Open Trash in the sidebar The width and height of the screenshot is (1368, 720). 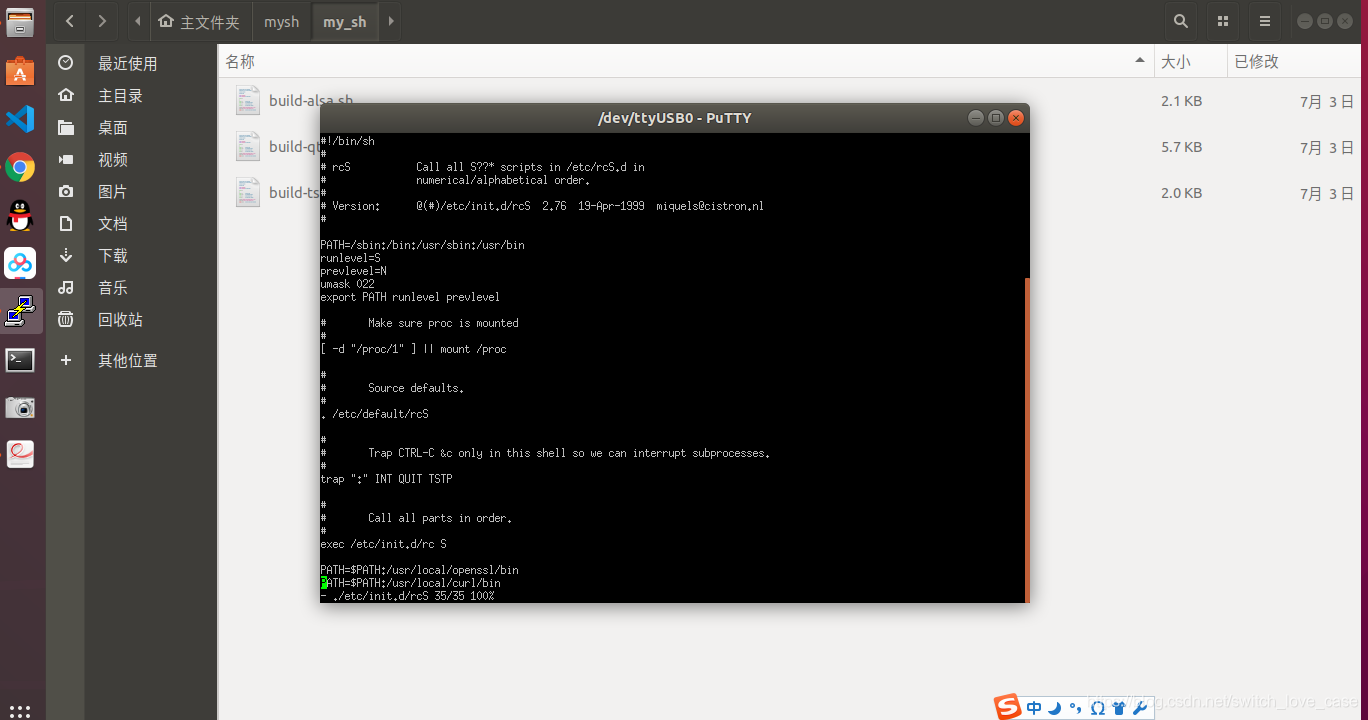click(133, 319)
